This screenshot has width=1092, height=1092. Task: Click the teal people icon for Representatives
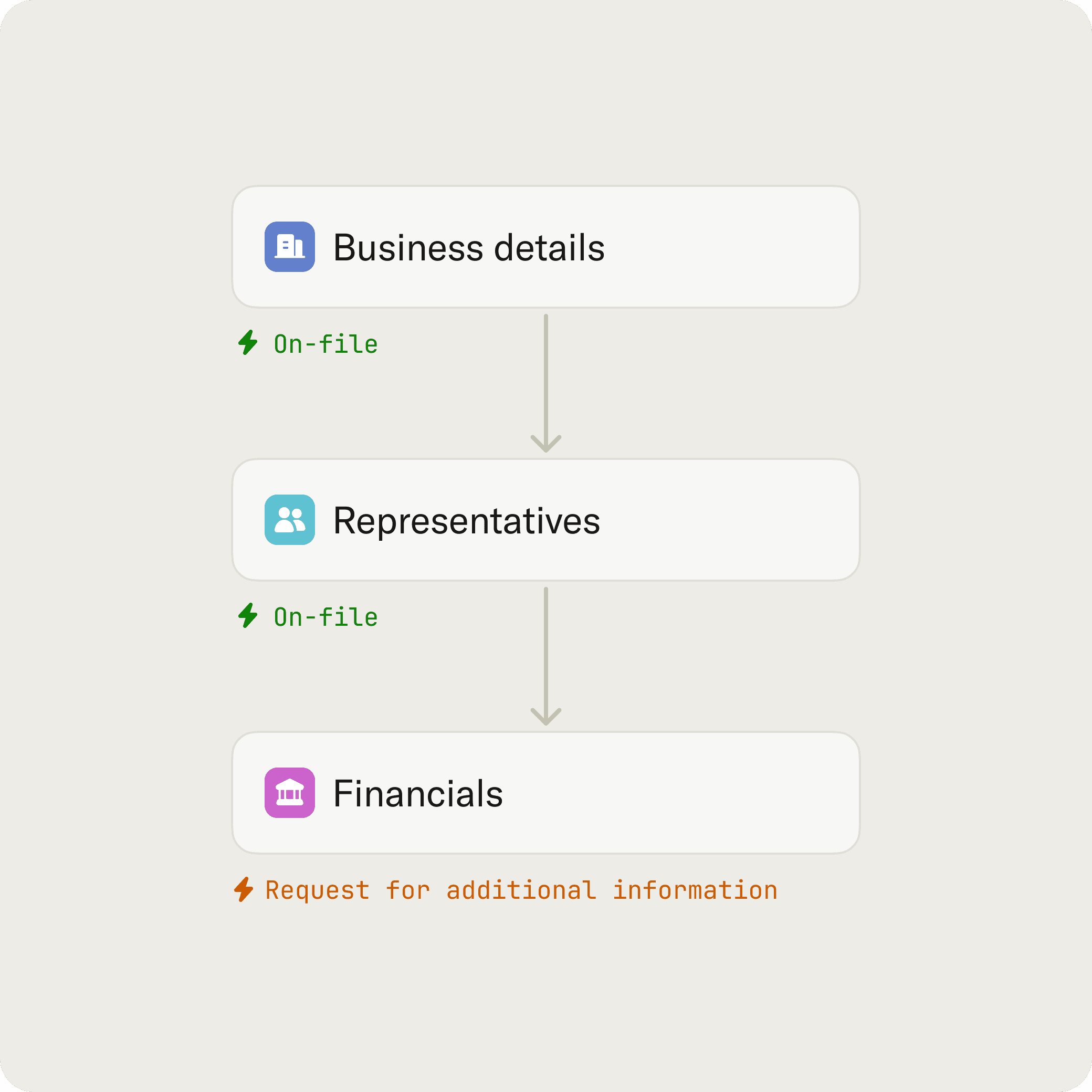(289, 519)
